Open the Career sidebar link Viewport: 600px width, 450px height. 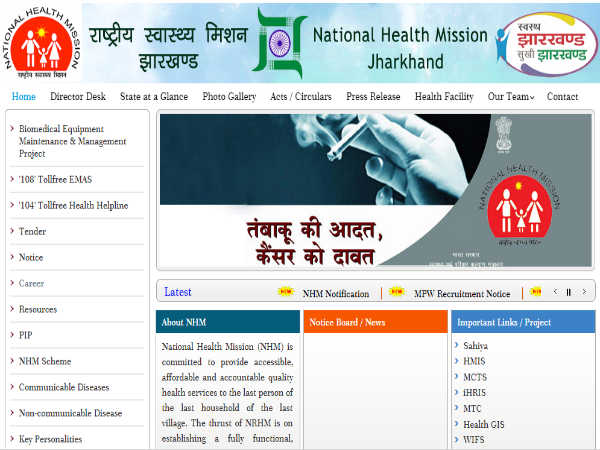(31, 283)
